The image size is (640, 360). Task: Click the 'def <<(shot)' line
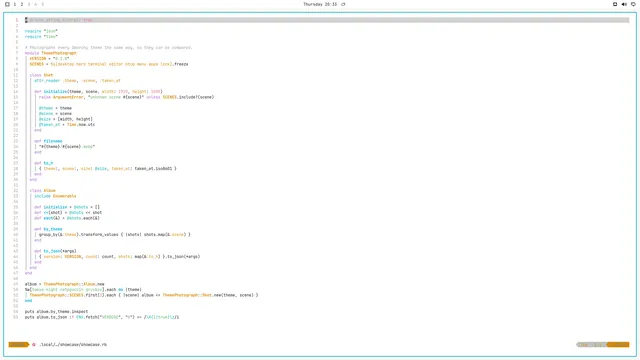pos(68,213)
